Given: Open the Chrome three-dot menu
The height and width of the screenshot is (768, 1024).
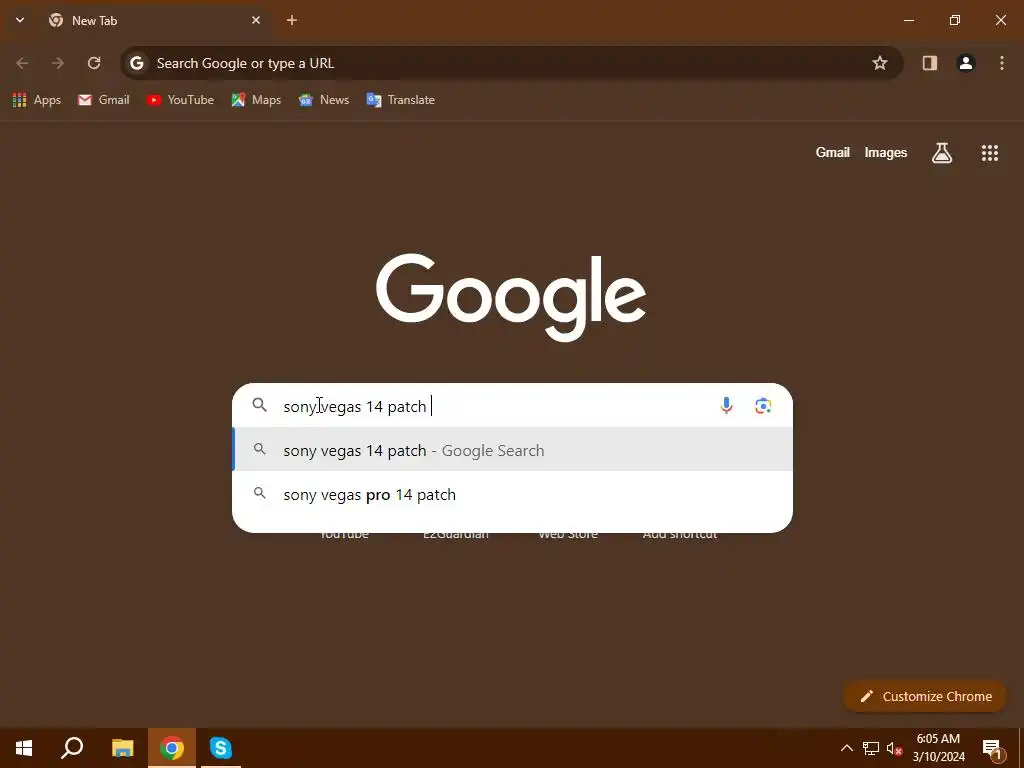Looking at the screenshot, I should pyautogui.click(x=1002, y=63).
